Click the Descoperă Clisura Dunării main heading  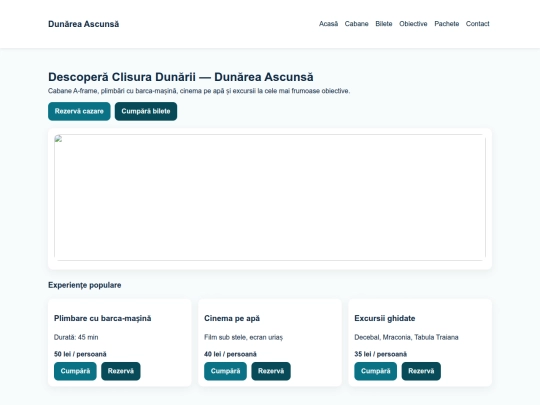pos(181,77)
